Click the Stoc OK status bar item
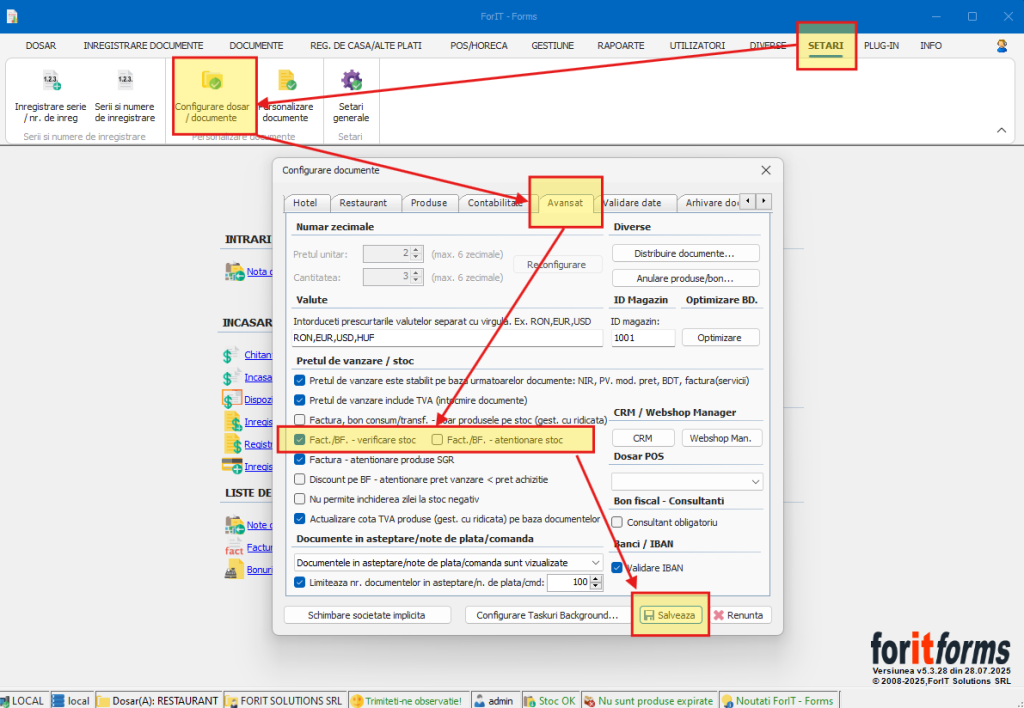This screenshot has width=1024, height=708. click(x=549, y=700)
